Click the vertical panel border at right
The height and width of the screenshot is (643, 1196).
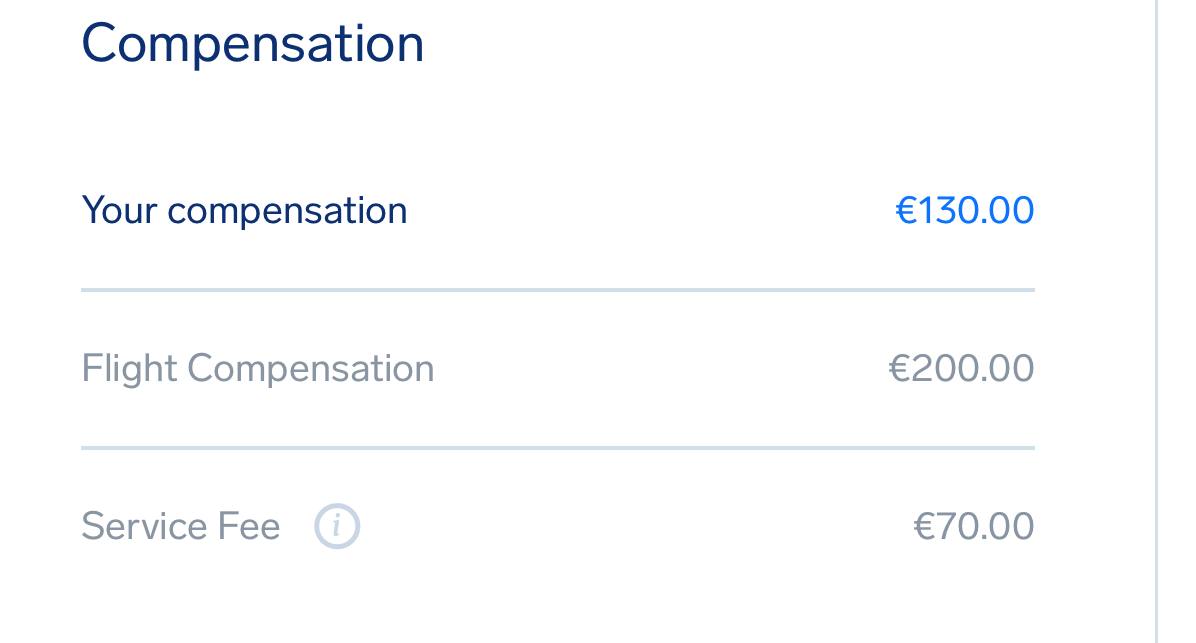point(1156,321)
